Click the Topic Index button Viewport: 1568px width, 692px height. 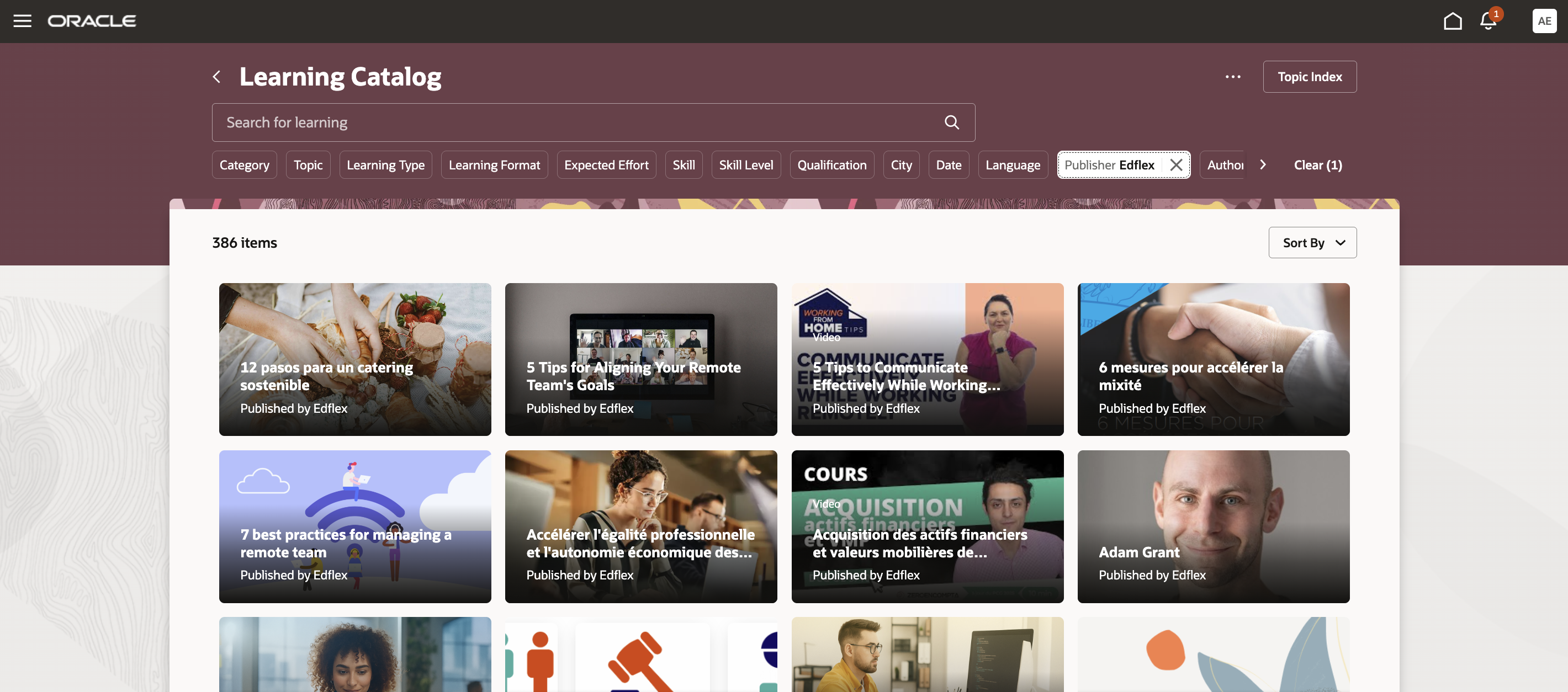pos(1309,77)
